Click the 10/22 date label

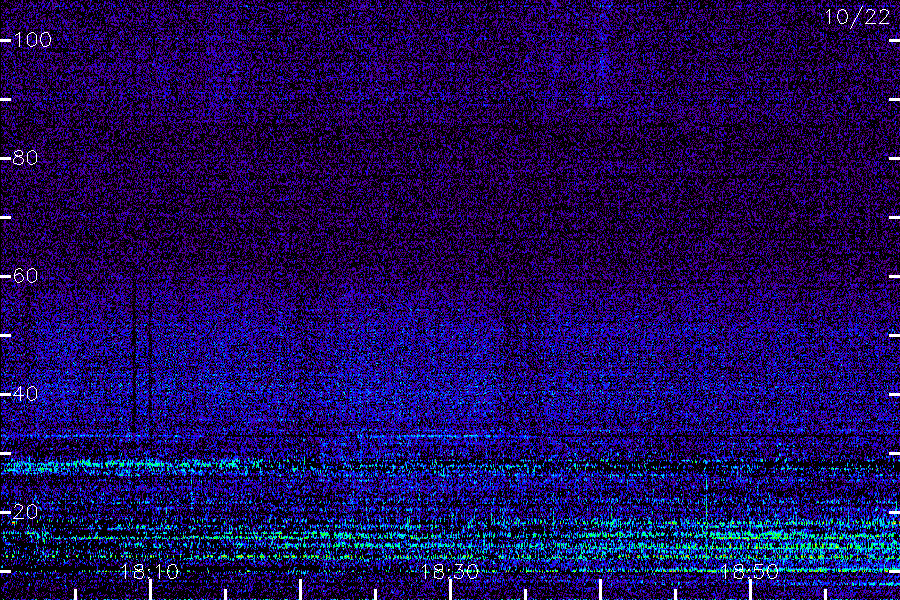pos(857,17)
